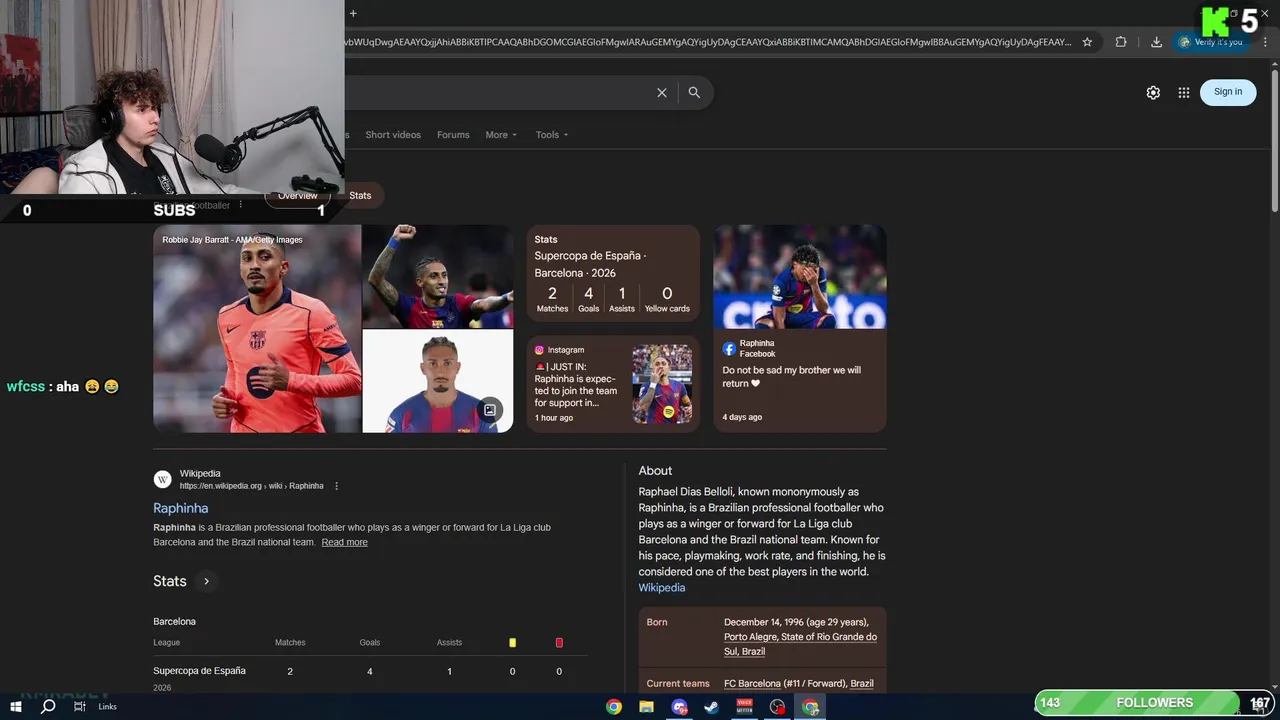Click the Goals column header in stats table
Image resolution: width=1280 pixels, height=720 pixels.
[370, 643]
